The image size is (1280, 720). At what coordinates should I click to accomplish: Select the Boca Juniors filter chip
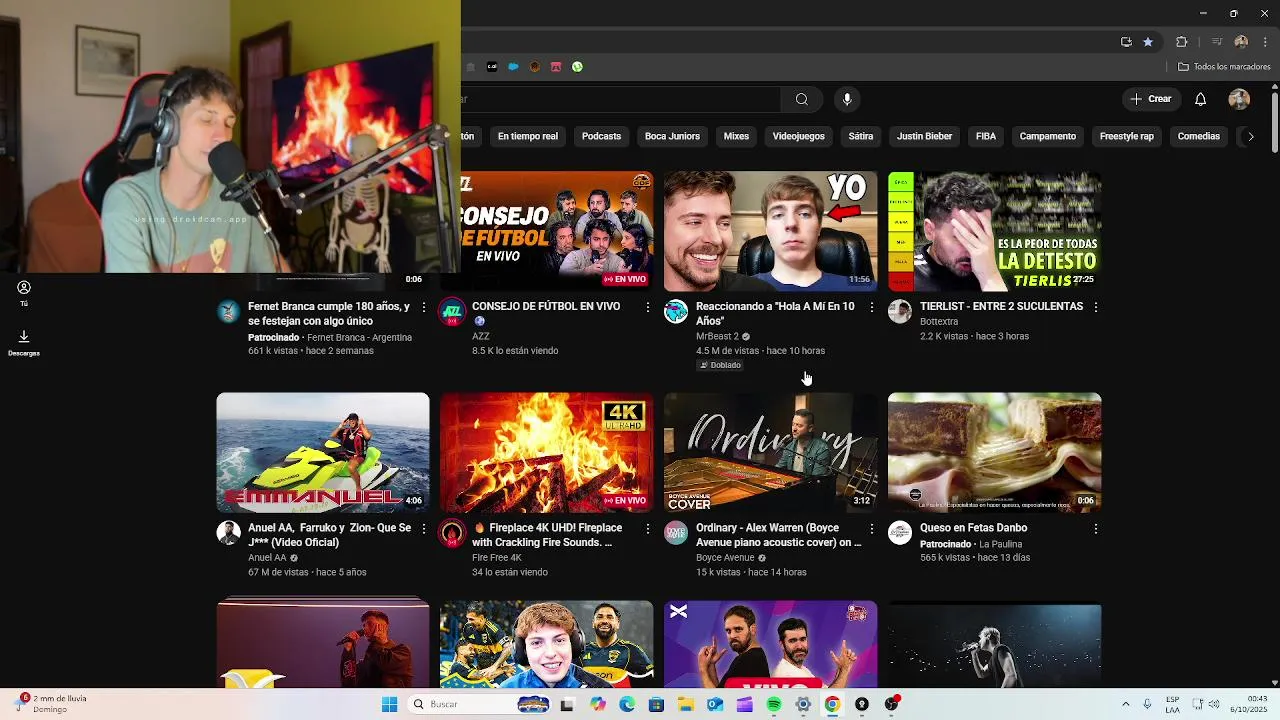point(672,136)
